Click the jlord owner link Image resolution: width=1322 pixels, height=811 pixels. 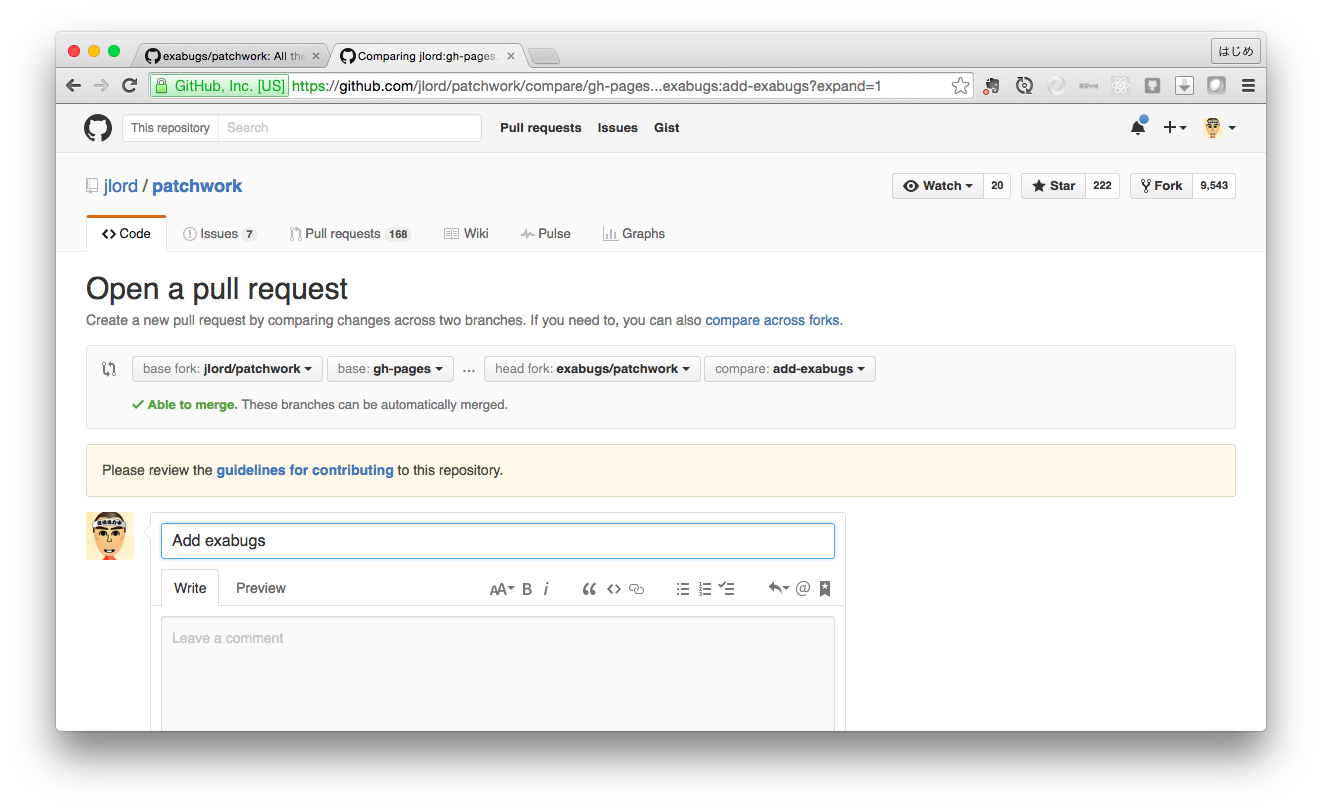point(121,186)
